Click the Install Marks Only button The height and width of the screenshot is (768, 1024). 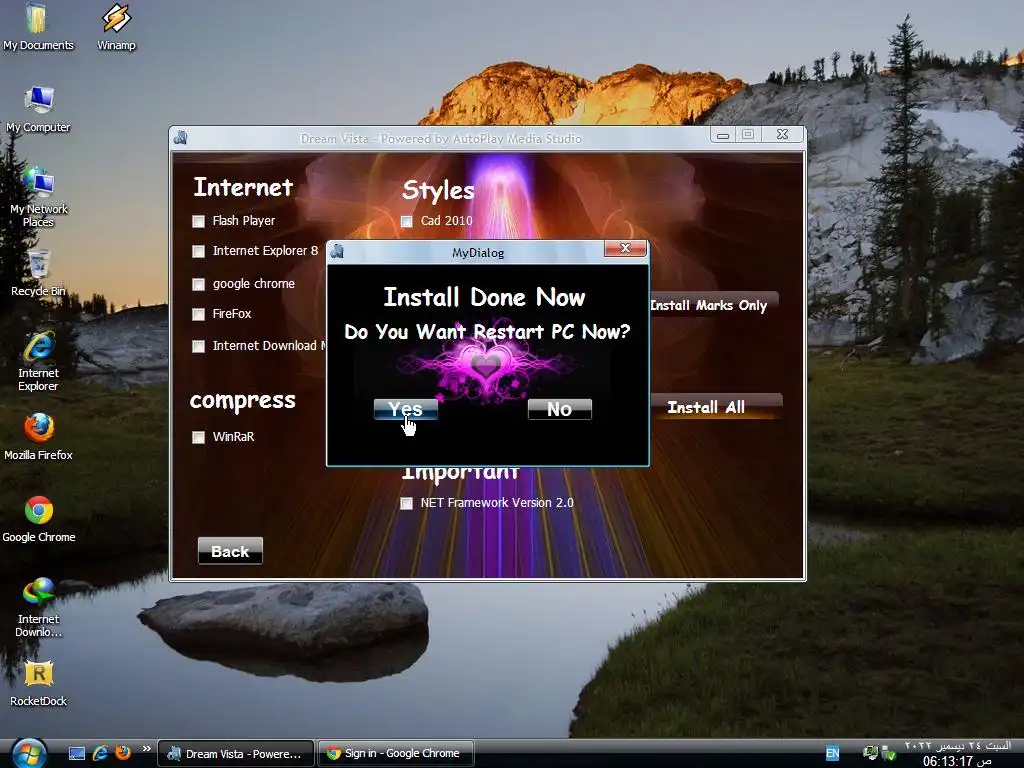713,305
